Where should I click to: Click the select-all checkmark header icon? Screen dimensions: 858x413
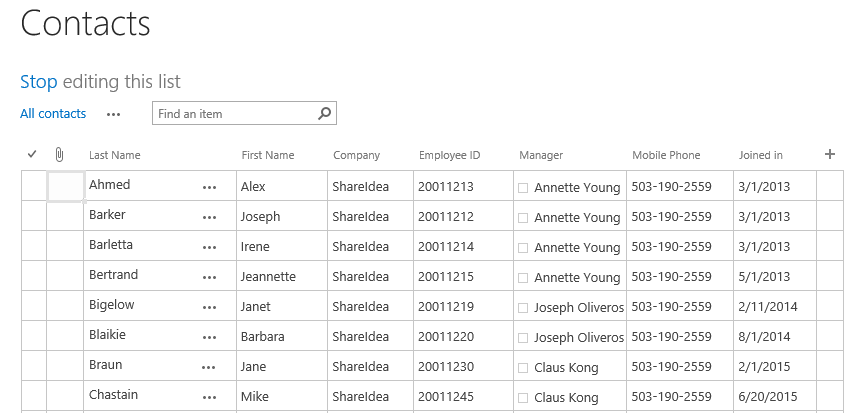tap(32, 155)
